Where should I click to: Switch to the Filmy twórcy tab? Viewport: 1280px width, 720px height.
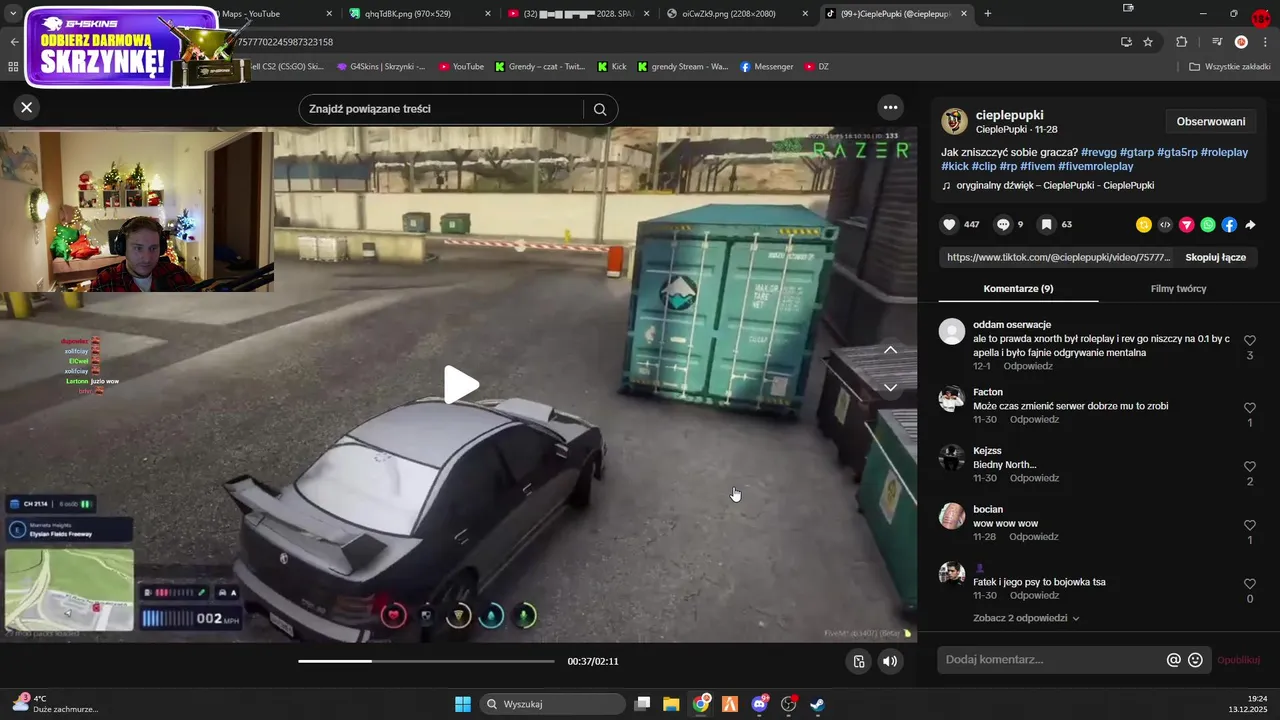pos(1178,288)
